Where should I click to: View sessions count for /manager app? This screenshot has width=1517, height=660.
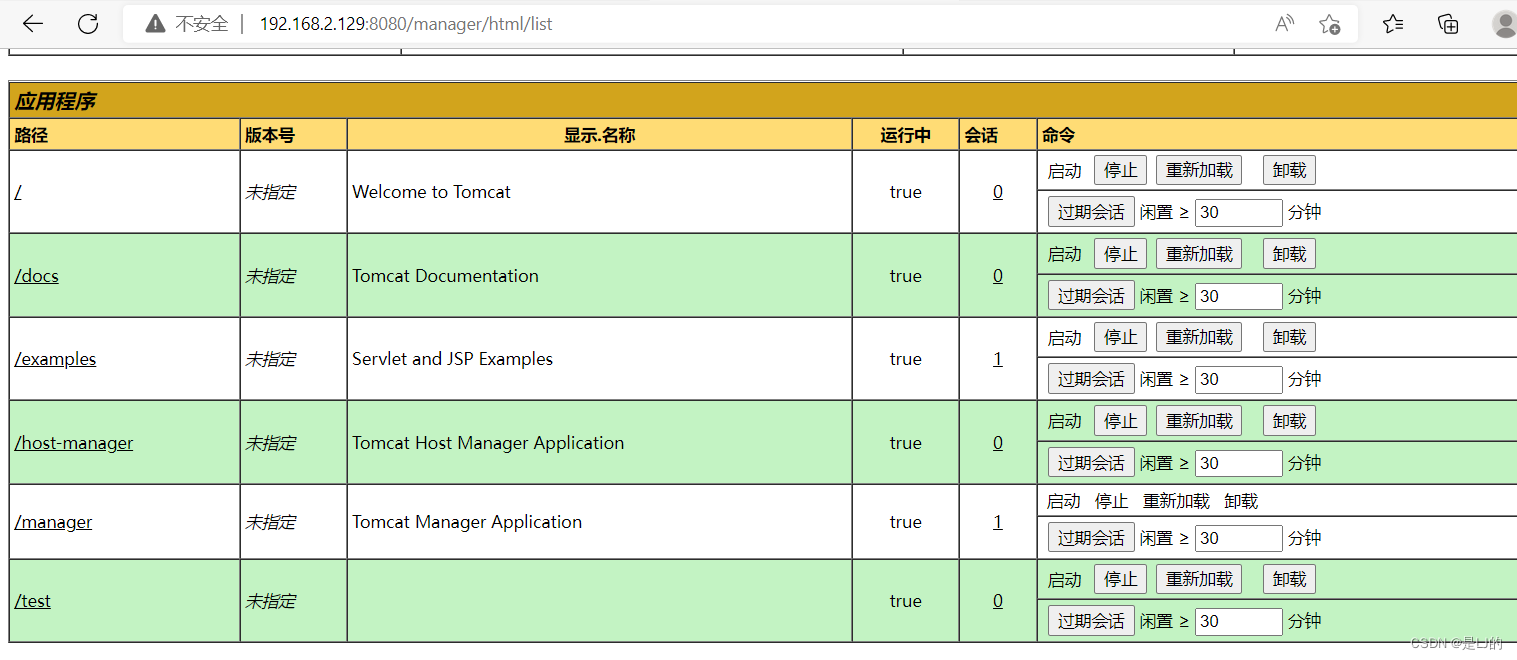(x=998, y=522)
